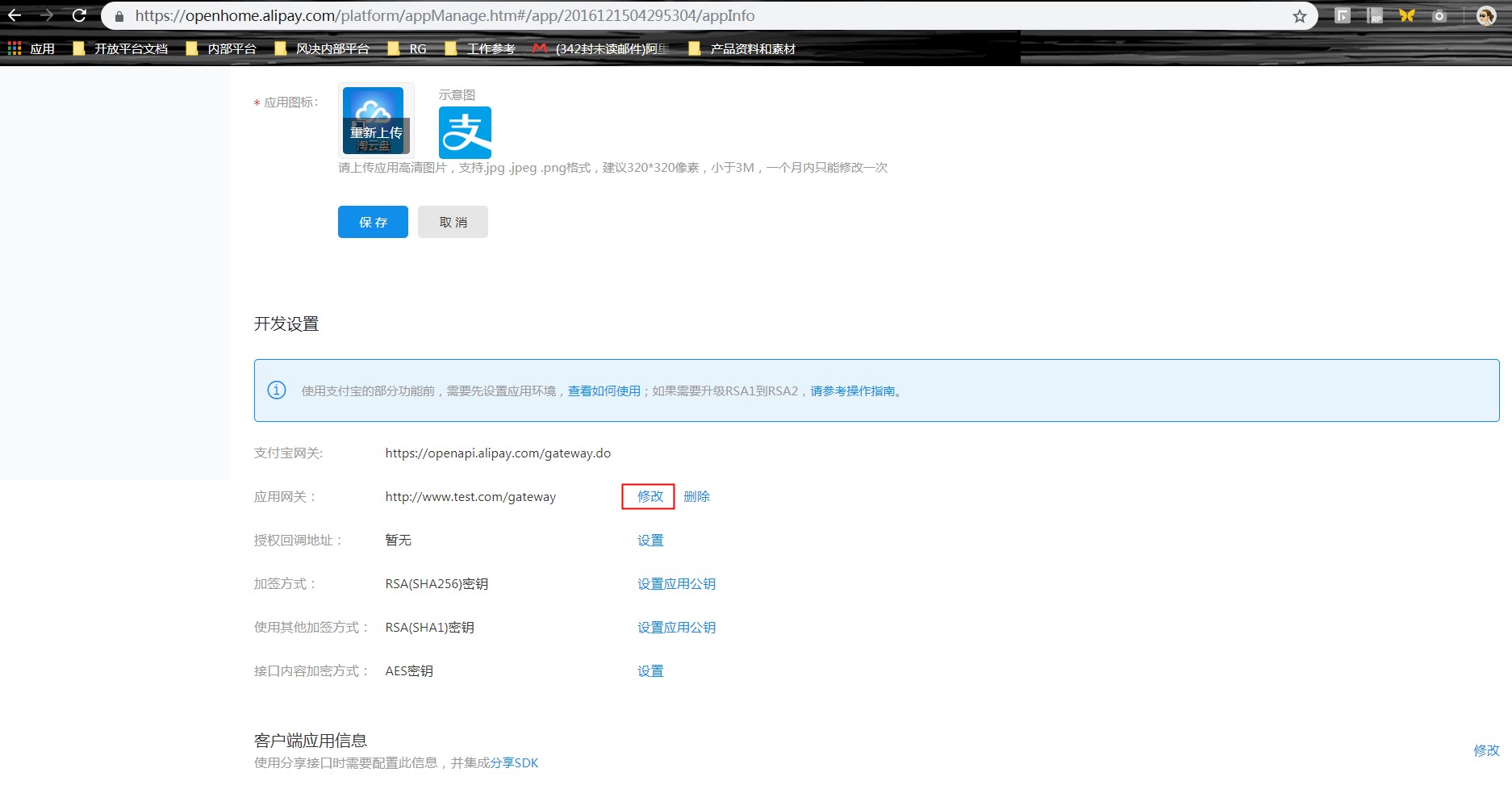This screenshot has width=1512, height=785.
Task: Click 设置应用公钥 for RSA(SHA256)密钥
Action: (x=677, y=583)
